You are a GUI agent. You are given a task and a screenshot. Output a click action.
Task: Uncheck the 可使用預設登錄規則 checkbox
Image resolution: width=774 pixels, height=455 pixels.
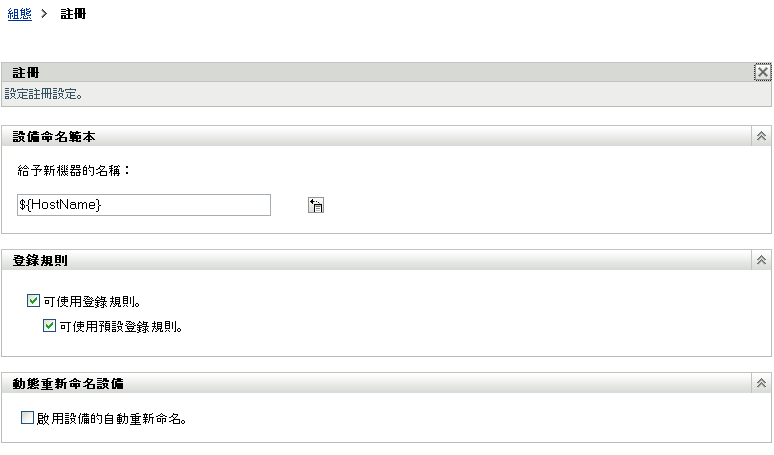click(49, 325)
